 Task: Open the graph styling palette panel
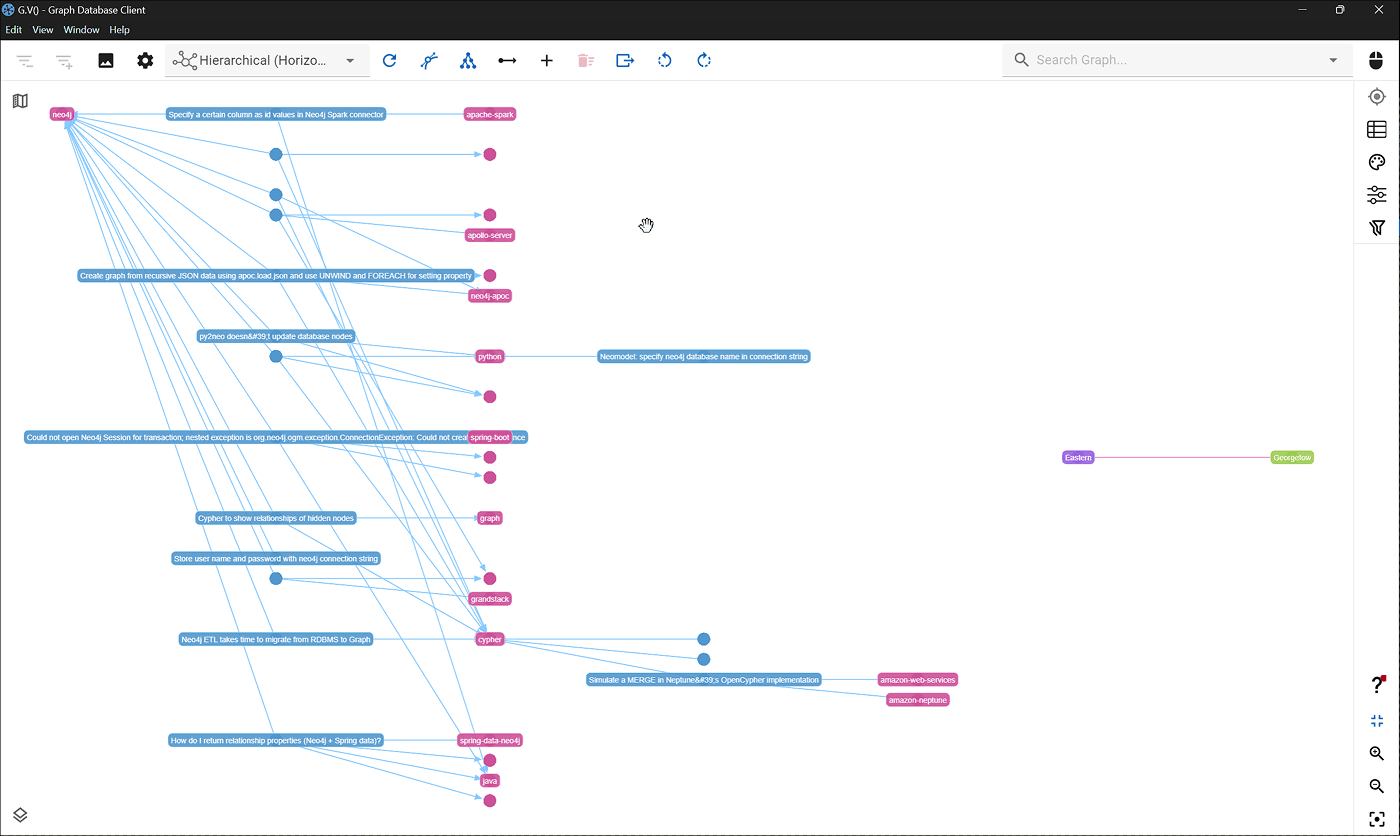pos(1377,162)
